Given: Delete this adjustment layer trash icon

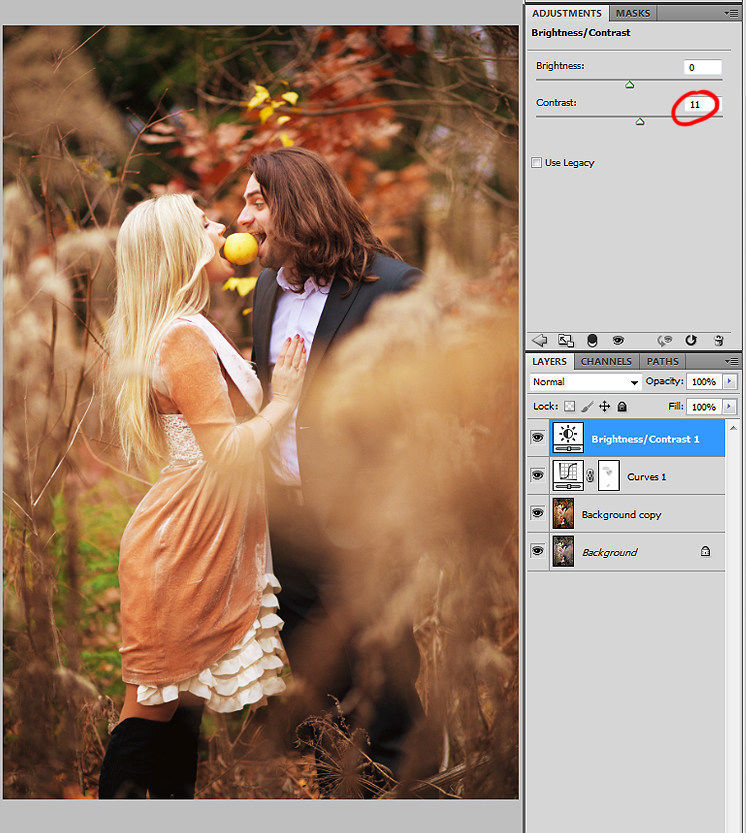Looking at the screenshot, I should pos(718,341).
